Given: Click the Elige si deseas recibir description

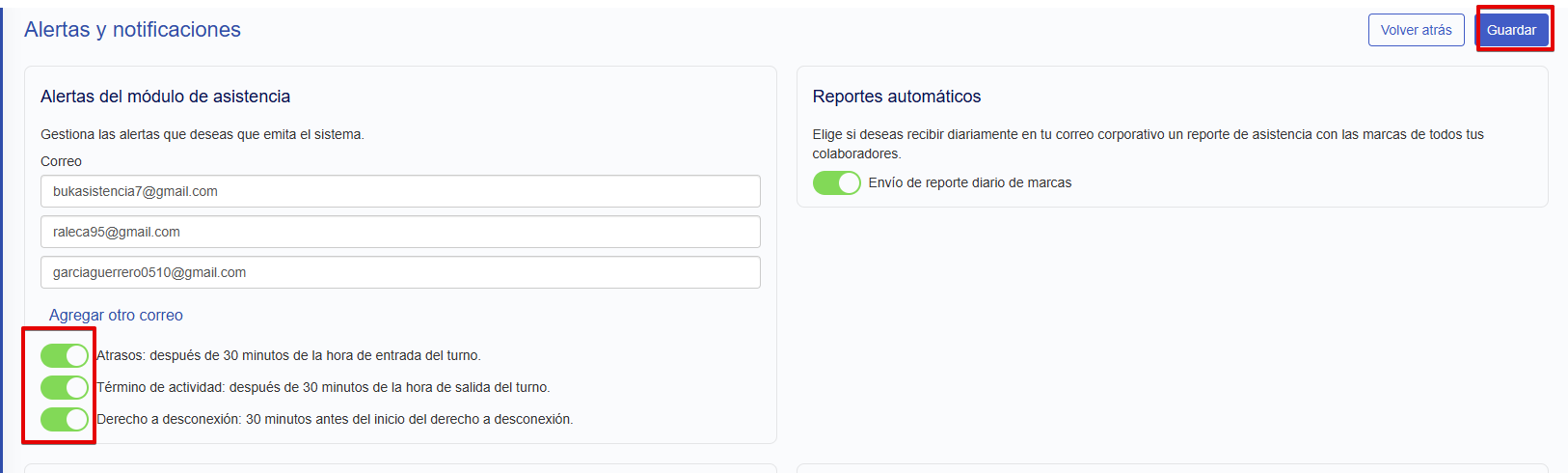Looking at the screenshot, I should pyautogui.click(x=1148, y=135).
